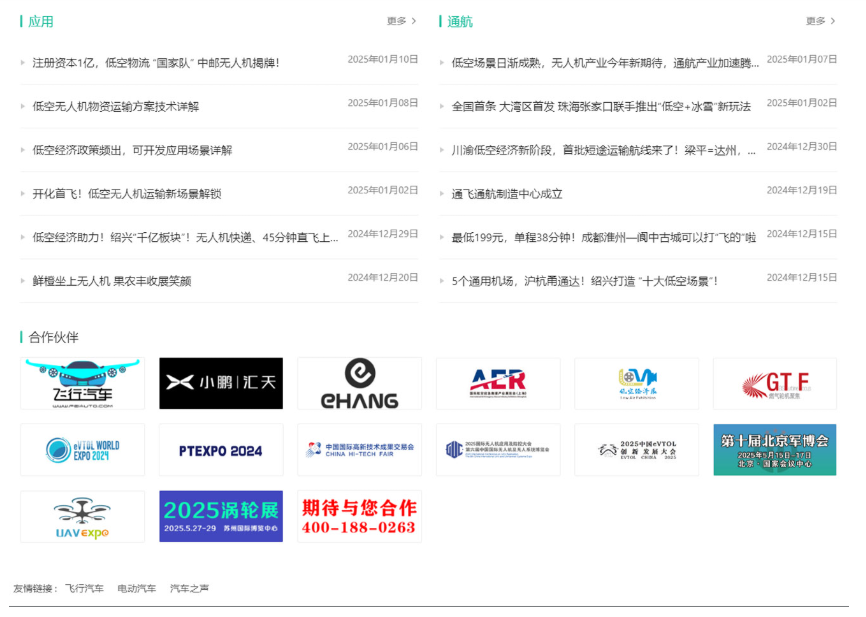Open the eVTOL World Expo 2024 logo

click(82, 450)
